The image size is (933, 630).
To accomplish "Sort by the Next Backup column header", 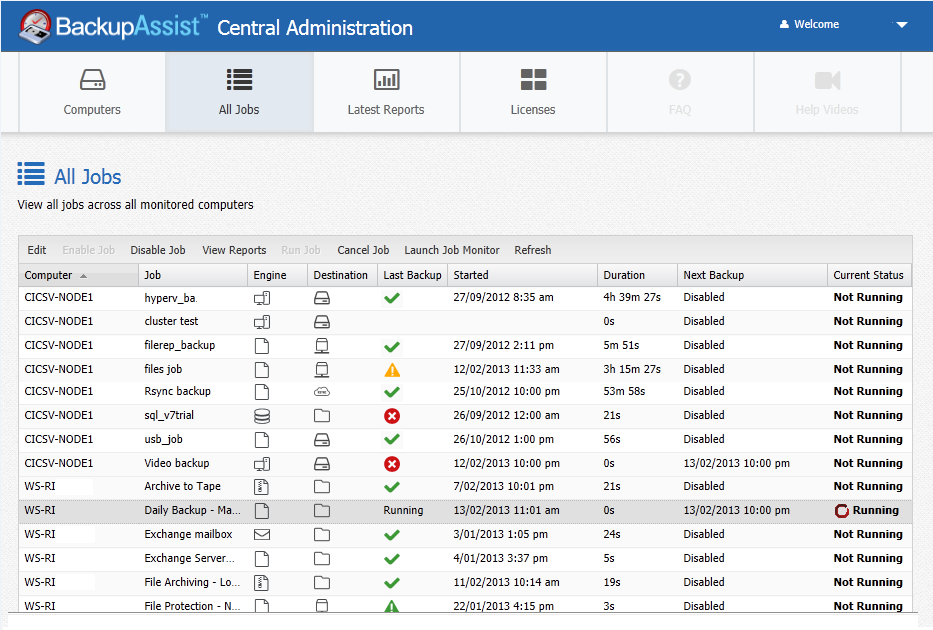I will pos(752,275).
